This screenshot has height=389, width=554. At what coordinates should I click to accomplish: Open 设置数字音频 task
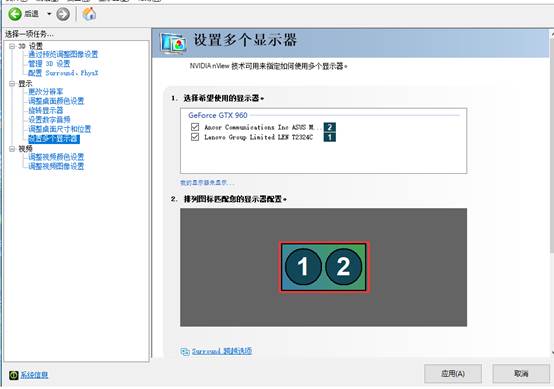(49, 119)
